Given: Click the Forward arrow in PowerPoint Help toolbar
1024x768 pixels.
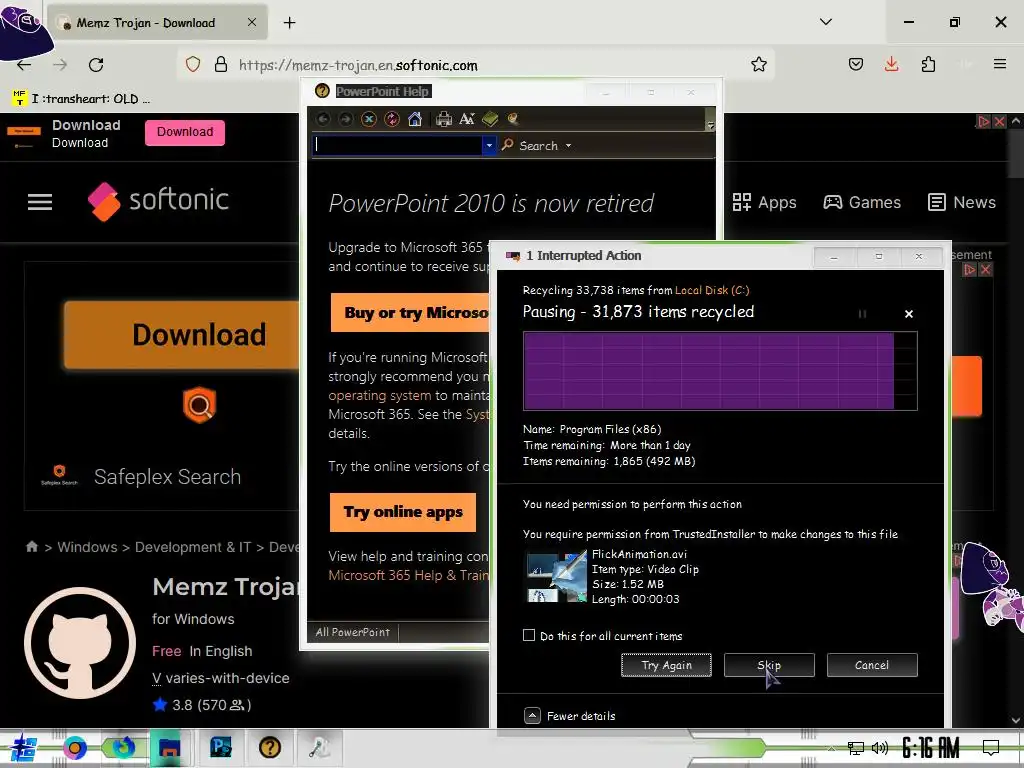Looking at the screenshot, I should [346, 119].
